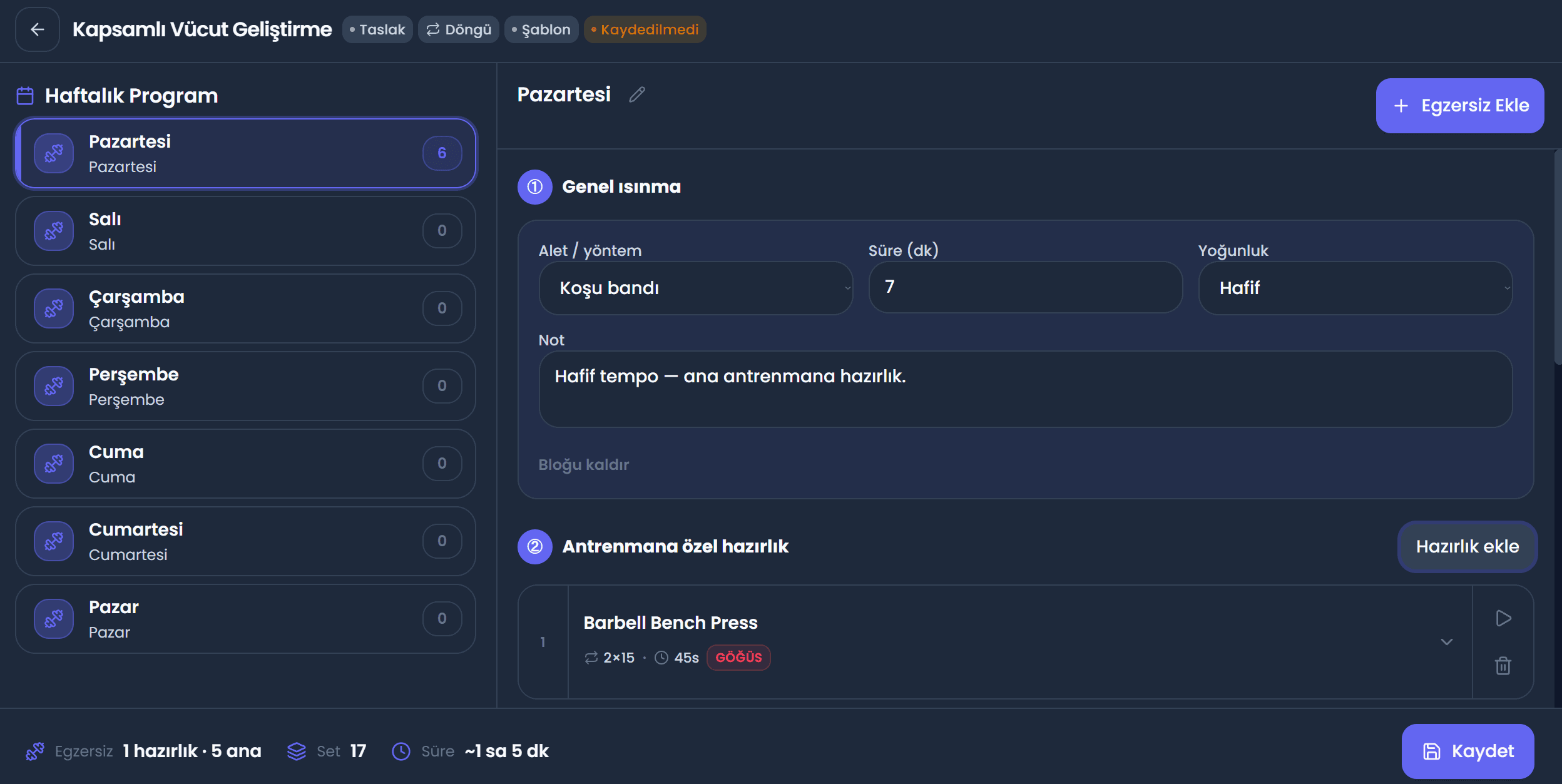Screen dimensions: 1562x784
Task: Click the dumbbell icon on Salı row
Action: coord(54,231)
